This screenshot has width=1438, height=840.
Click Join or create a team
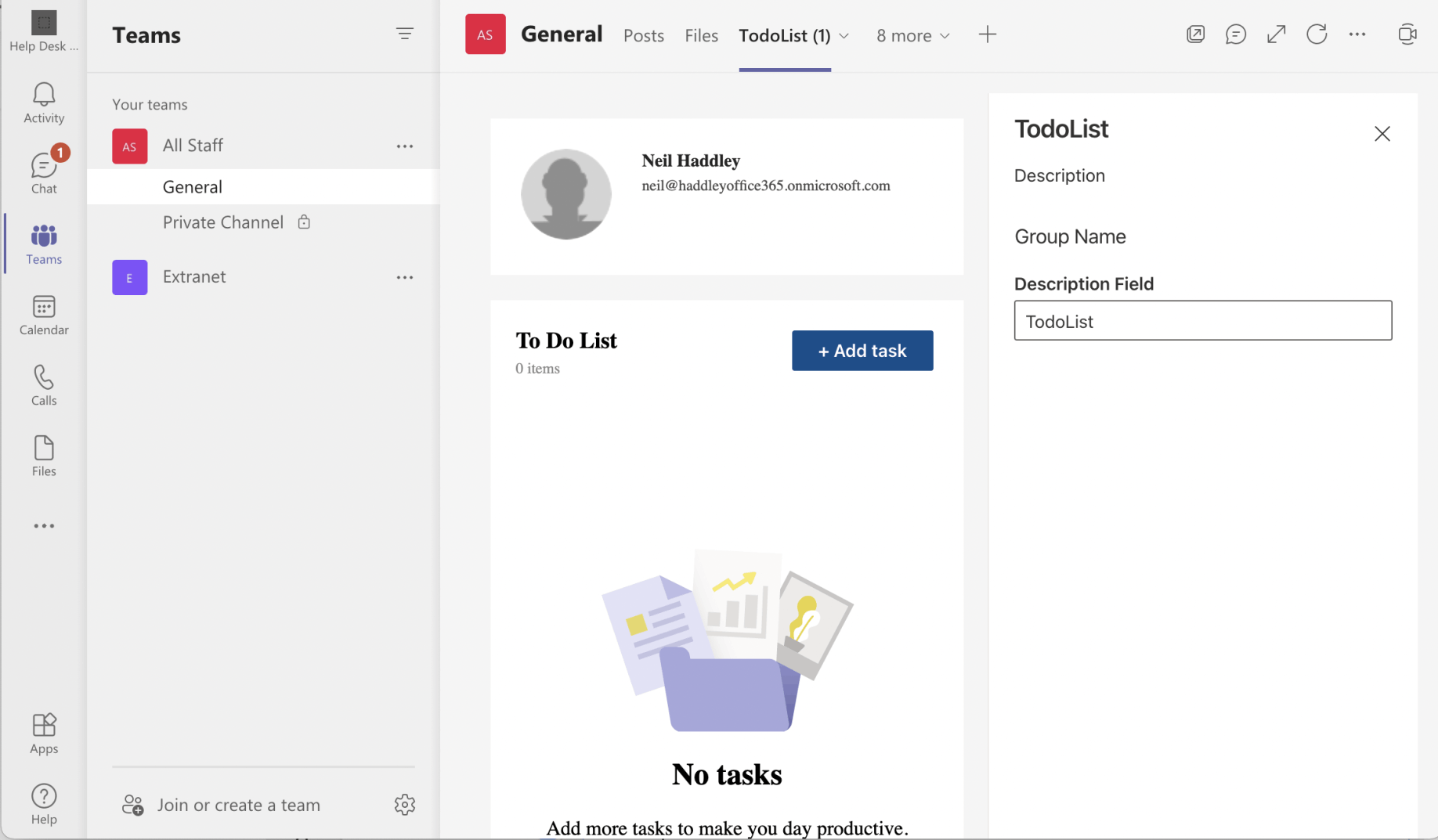[x=239, y=805]
